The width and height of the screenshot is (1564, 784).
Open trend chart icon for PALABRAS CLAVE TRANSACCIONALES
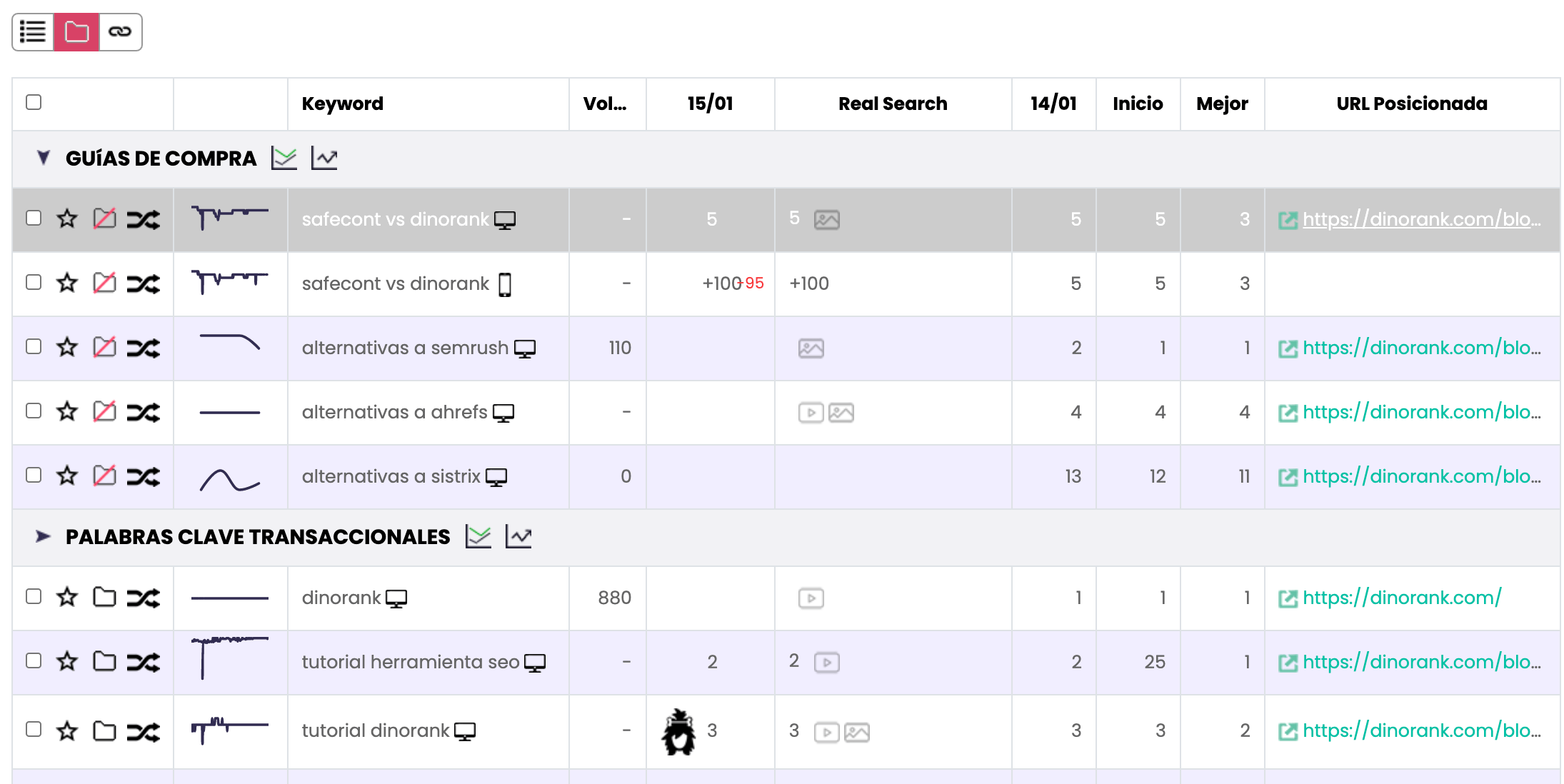point(518,536)
